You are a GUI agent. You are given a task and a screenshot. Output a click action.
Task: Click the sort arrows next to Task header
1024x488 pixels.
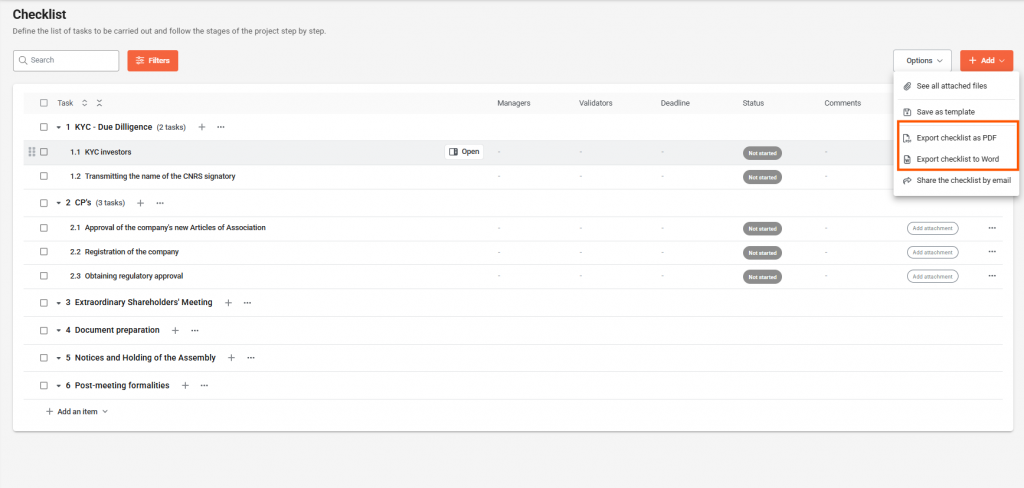point(85,103)
